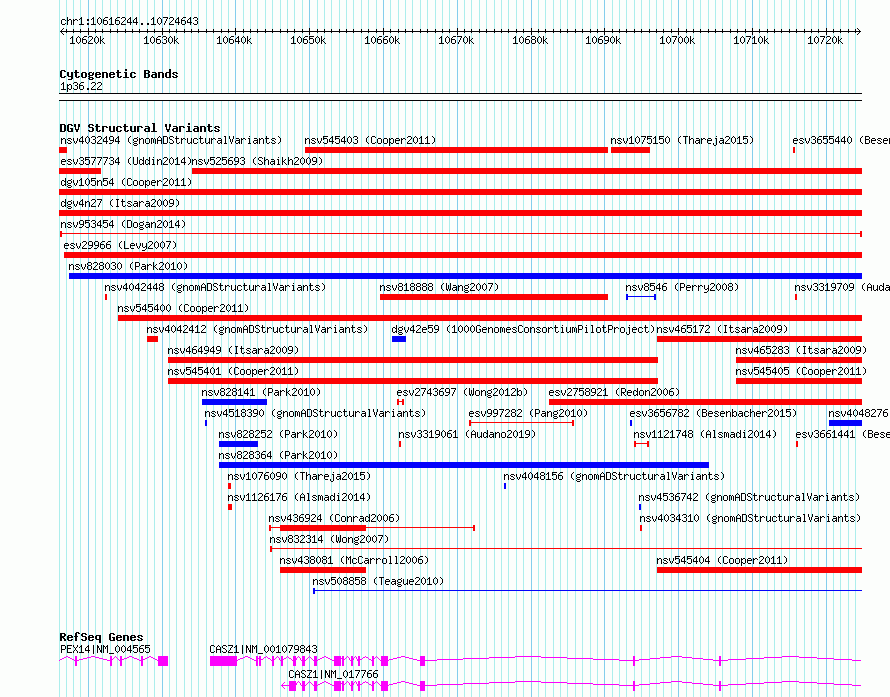Viewport: 890px width, 697px height.
Task: Open variant nsv4032494 (gnomADStructuralVariants) label
Action: [x=171, y=140]
